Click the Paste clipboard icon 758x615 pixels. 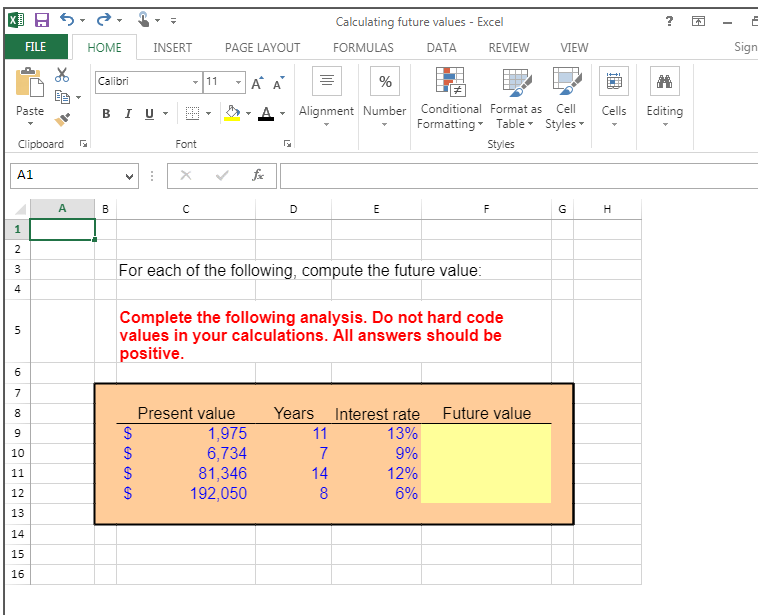click(x=29, y=82)
